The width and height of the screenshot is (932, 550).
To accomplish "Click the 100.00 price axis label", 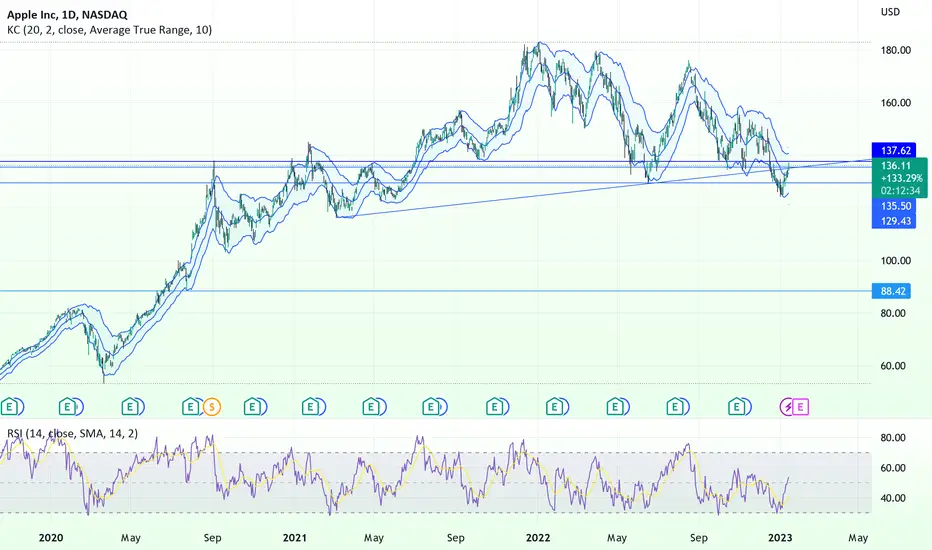I will pos(896,261).
